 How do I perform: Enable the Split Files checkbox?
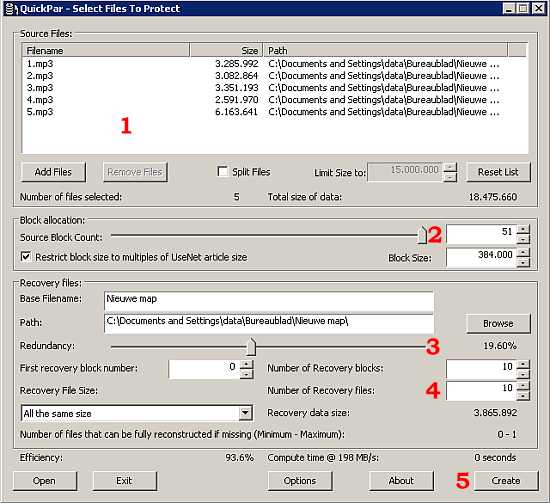(x=223, y=172)
